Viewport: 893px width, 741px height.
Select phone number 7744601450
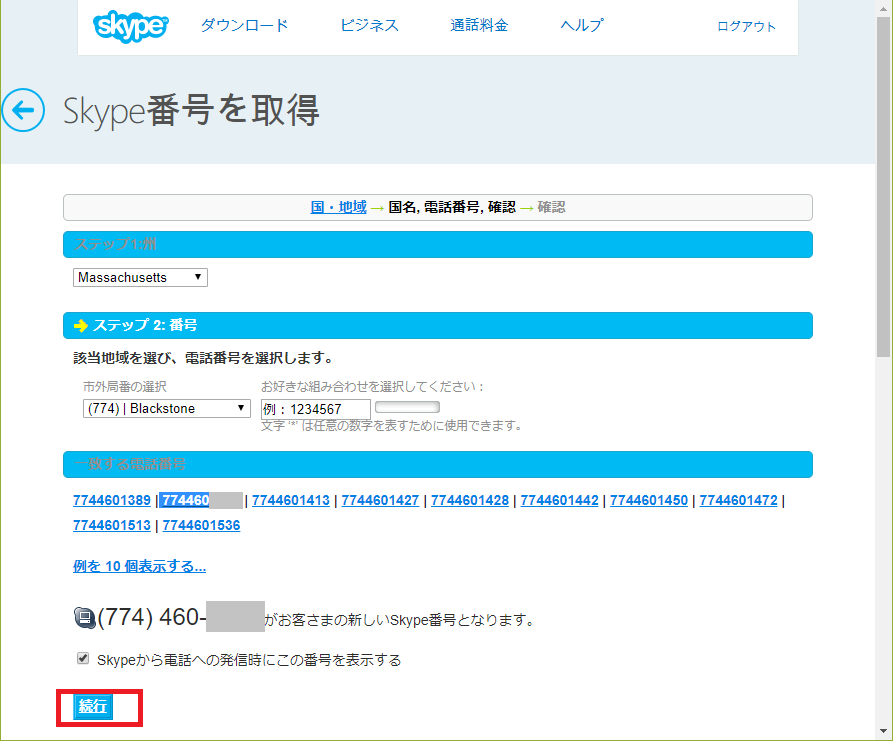649,500
